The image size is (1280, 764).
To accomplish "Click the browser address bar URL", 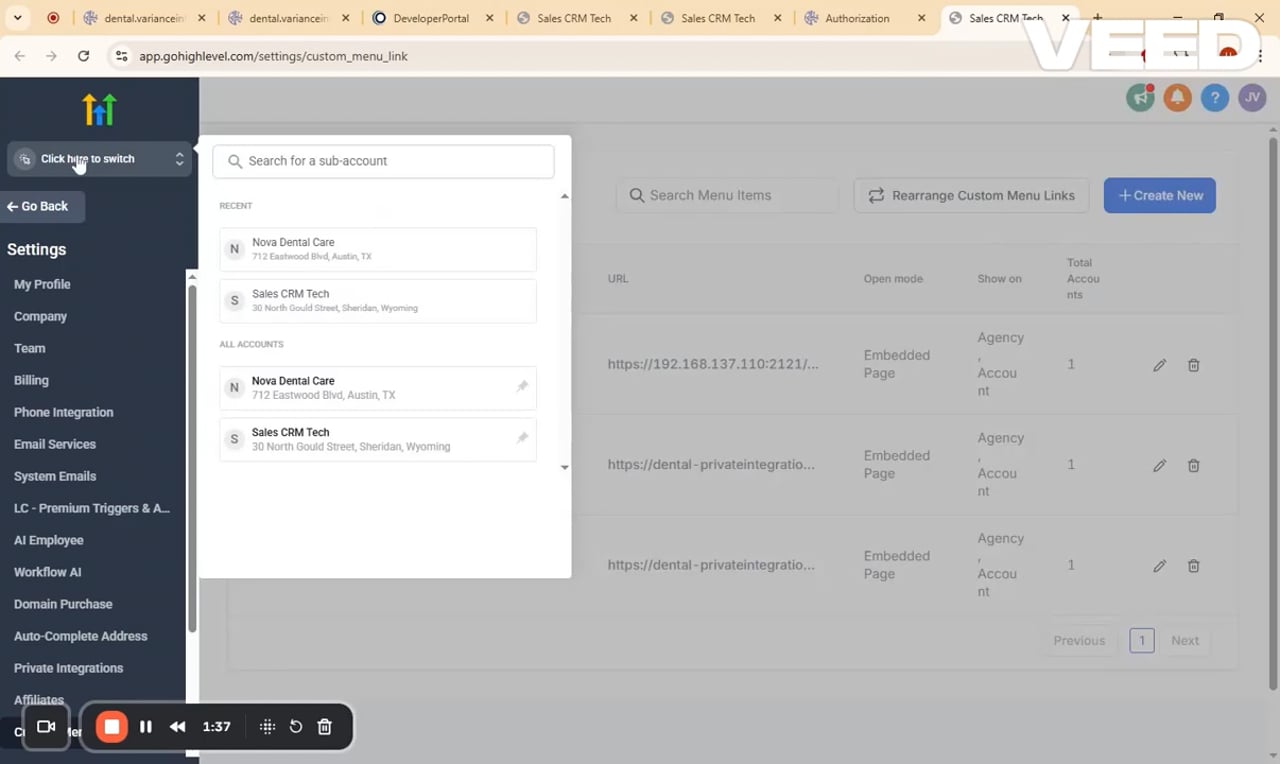I will click(273, 56).
